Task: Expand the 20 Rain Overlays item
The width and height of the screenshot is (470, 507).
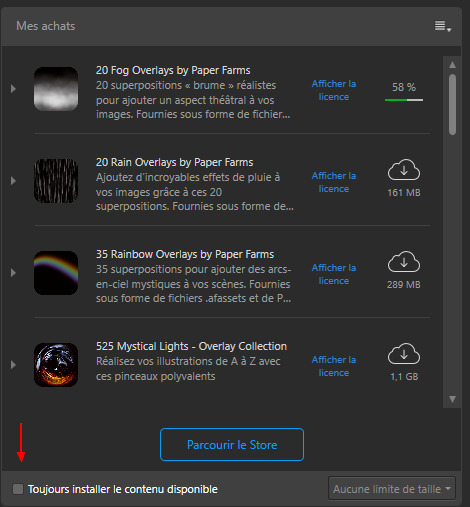Action: point(13,181)
